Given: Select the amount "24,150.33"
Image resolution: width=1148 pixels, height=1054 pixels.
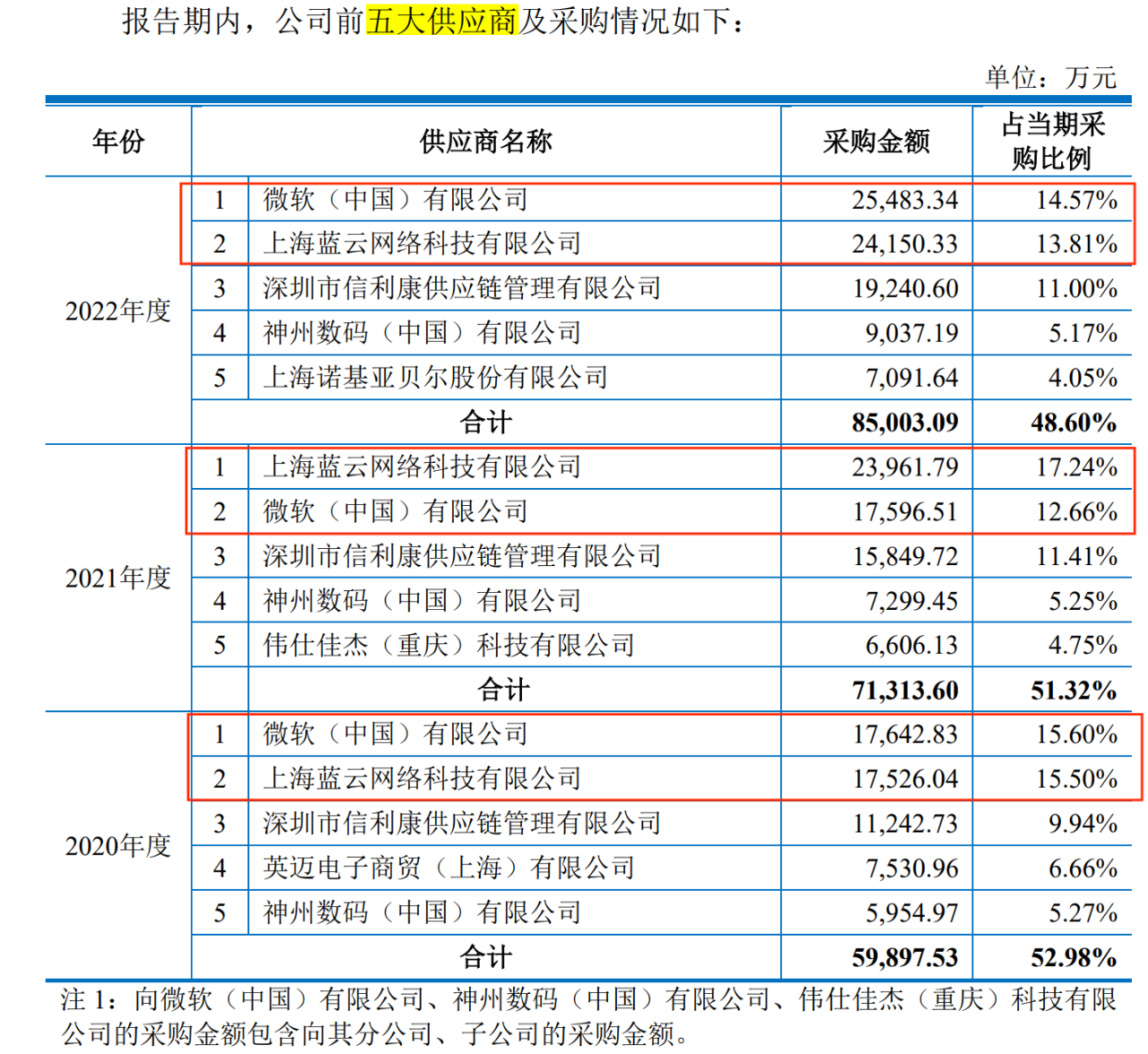Looking at the screenshot, I should point(905,243).
